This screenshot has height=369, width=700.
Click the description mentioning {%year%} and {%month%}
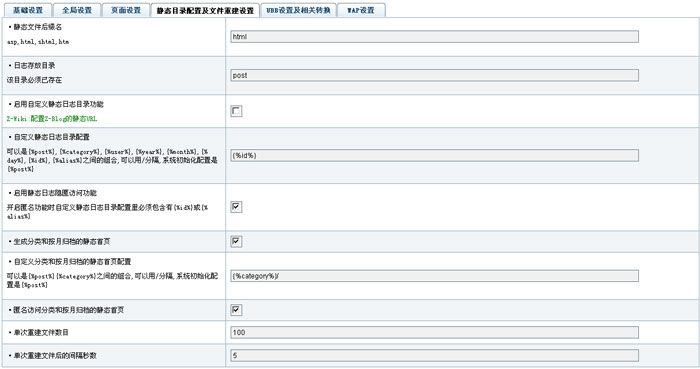tap(112, 160)
